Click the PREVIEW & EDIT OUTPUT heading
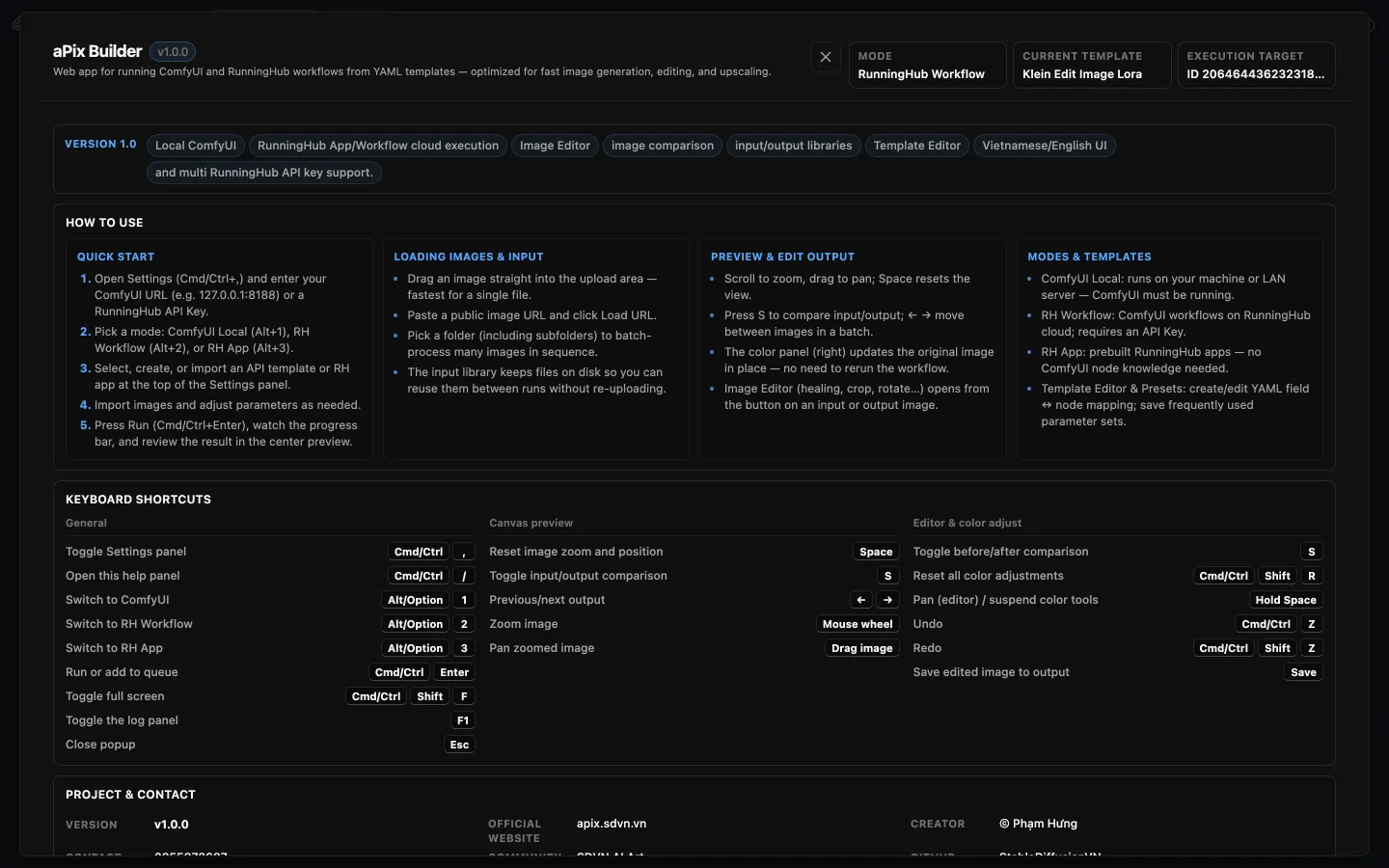 coord(782,257)
